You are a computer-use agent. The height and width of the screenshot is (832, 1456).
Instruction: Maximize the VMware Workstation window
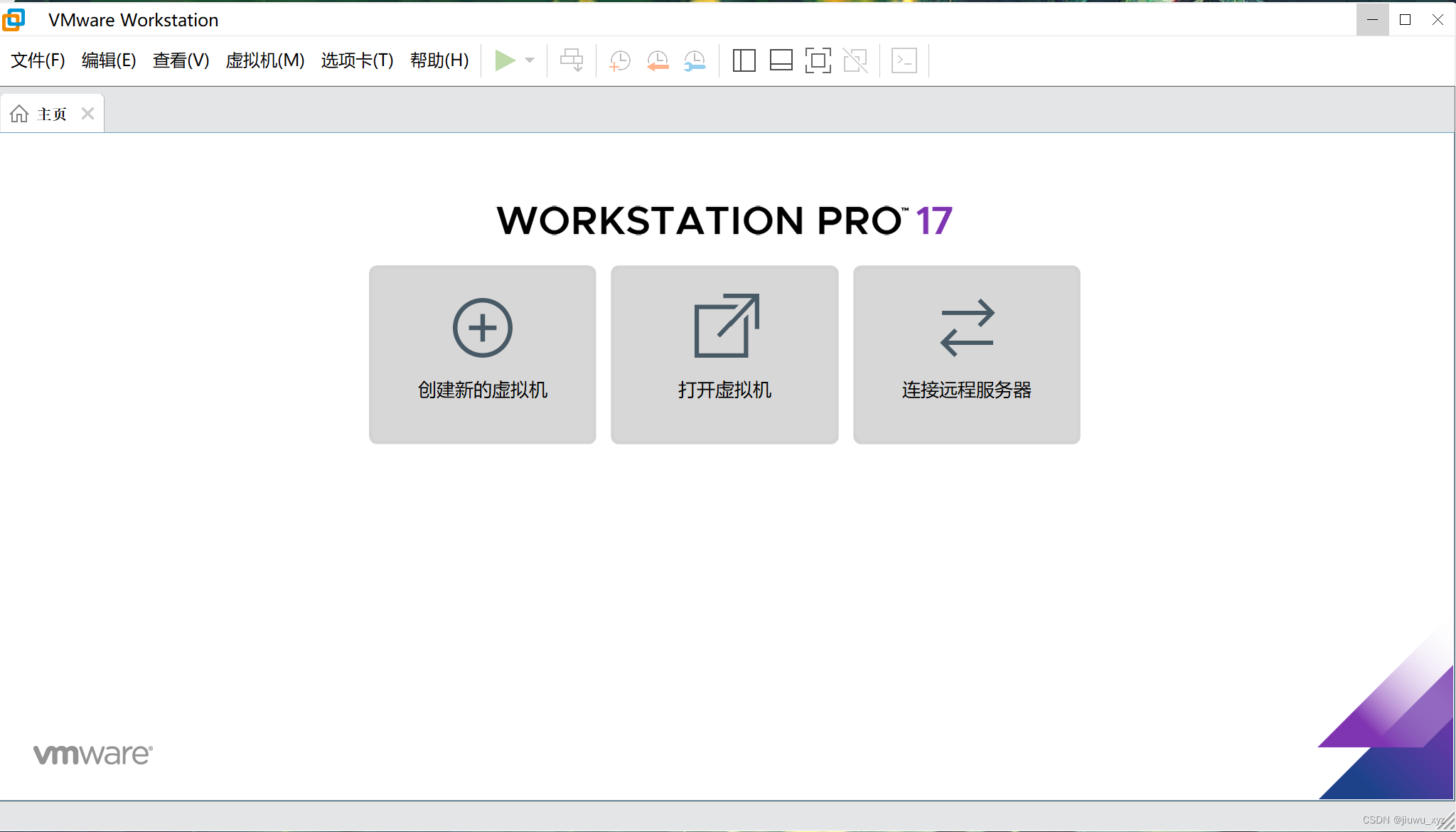(x=1405, y=19)
